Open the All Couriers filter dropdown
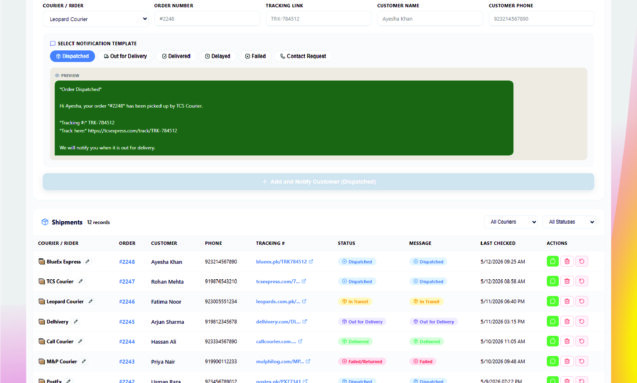 511,222
